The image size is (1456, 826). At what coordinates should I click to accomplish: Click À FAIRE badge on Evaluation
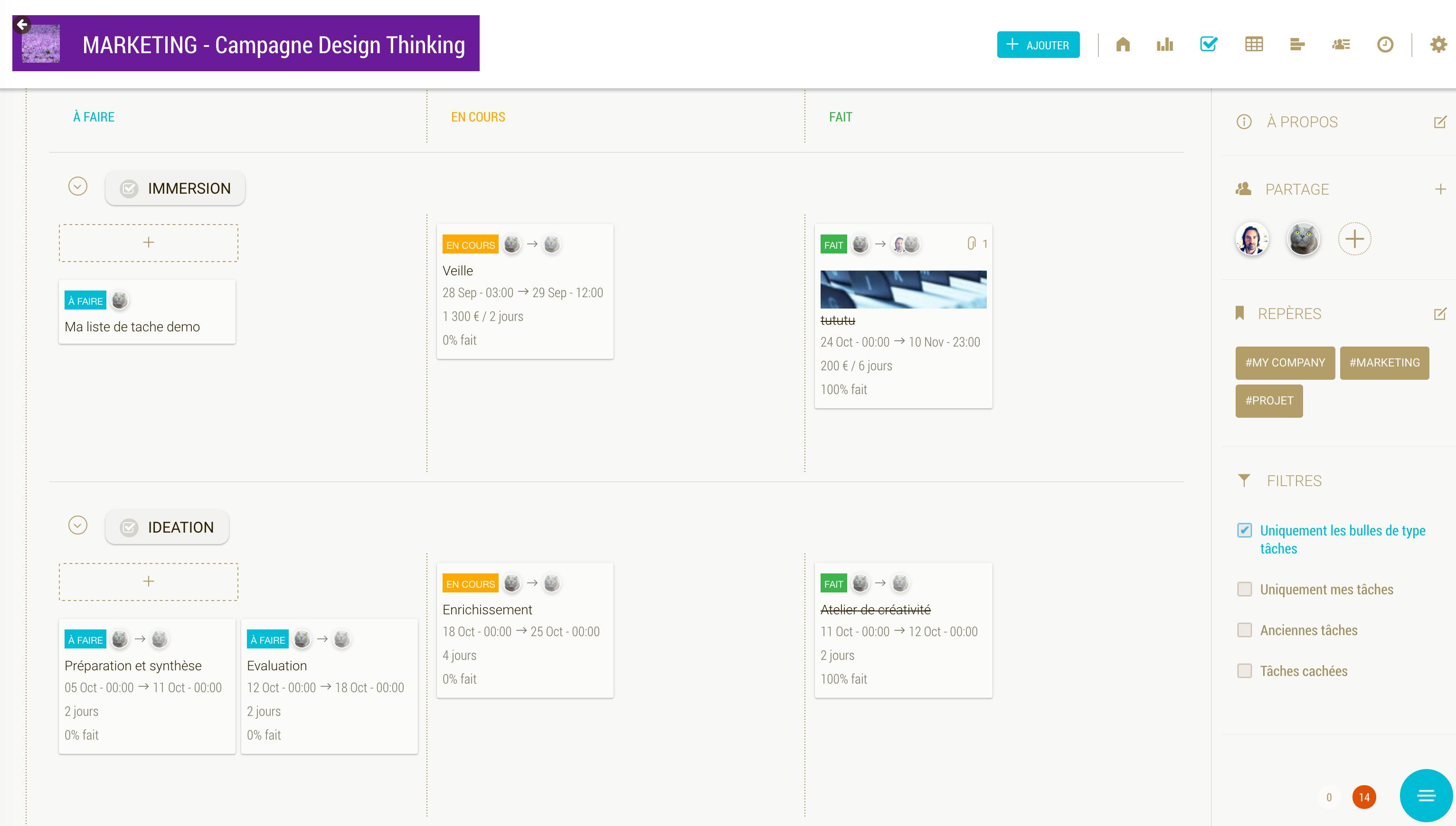point(267,640)
